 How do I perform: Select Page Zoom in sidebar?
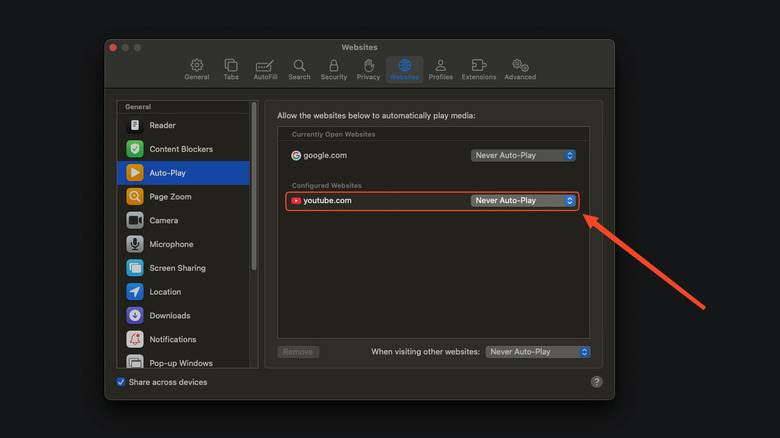coord(170,197)
